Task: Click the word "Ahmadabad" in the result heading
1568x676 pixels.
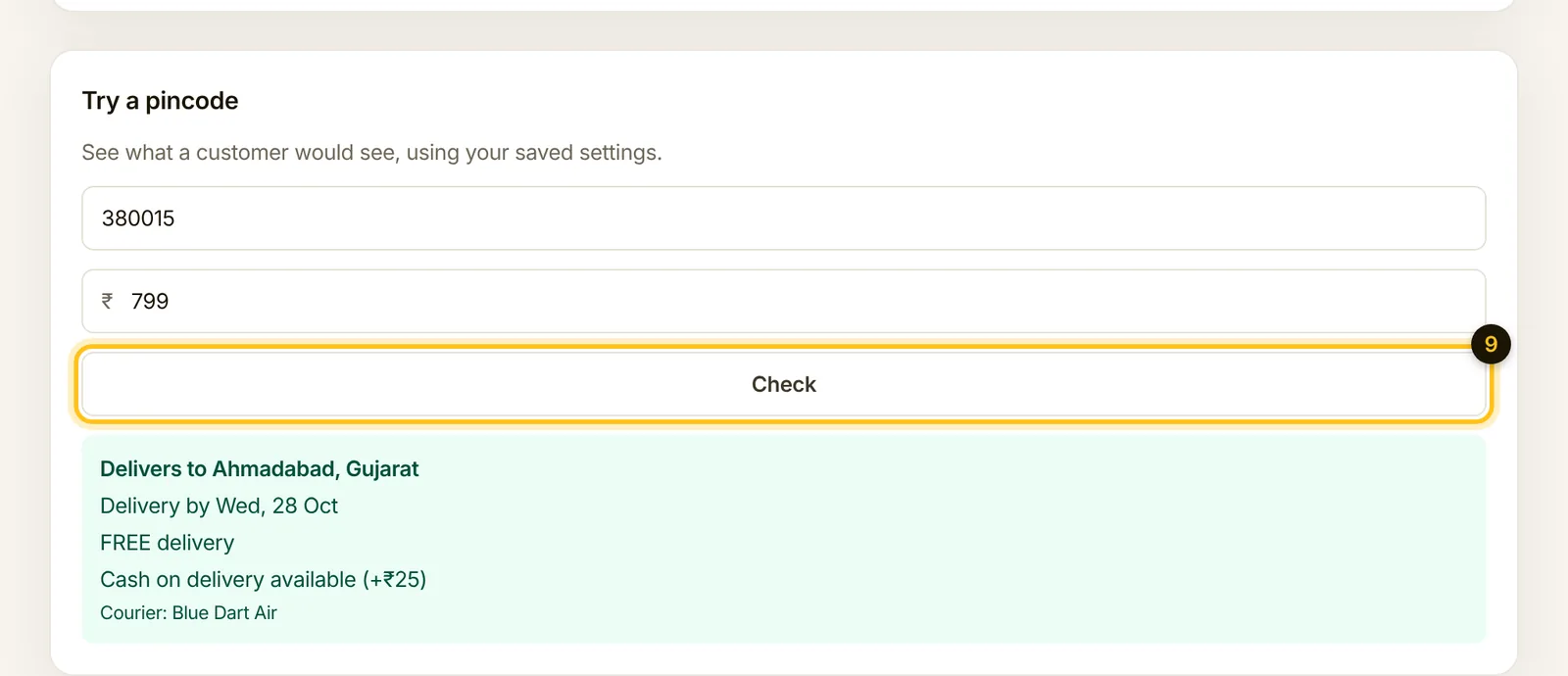Action: 275,469
